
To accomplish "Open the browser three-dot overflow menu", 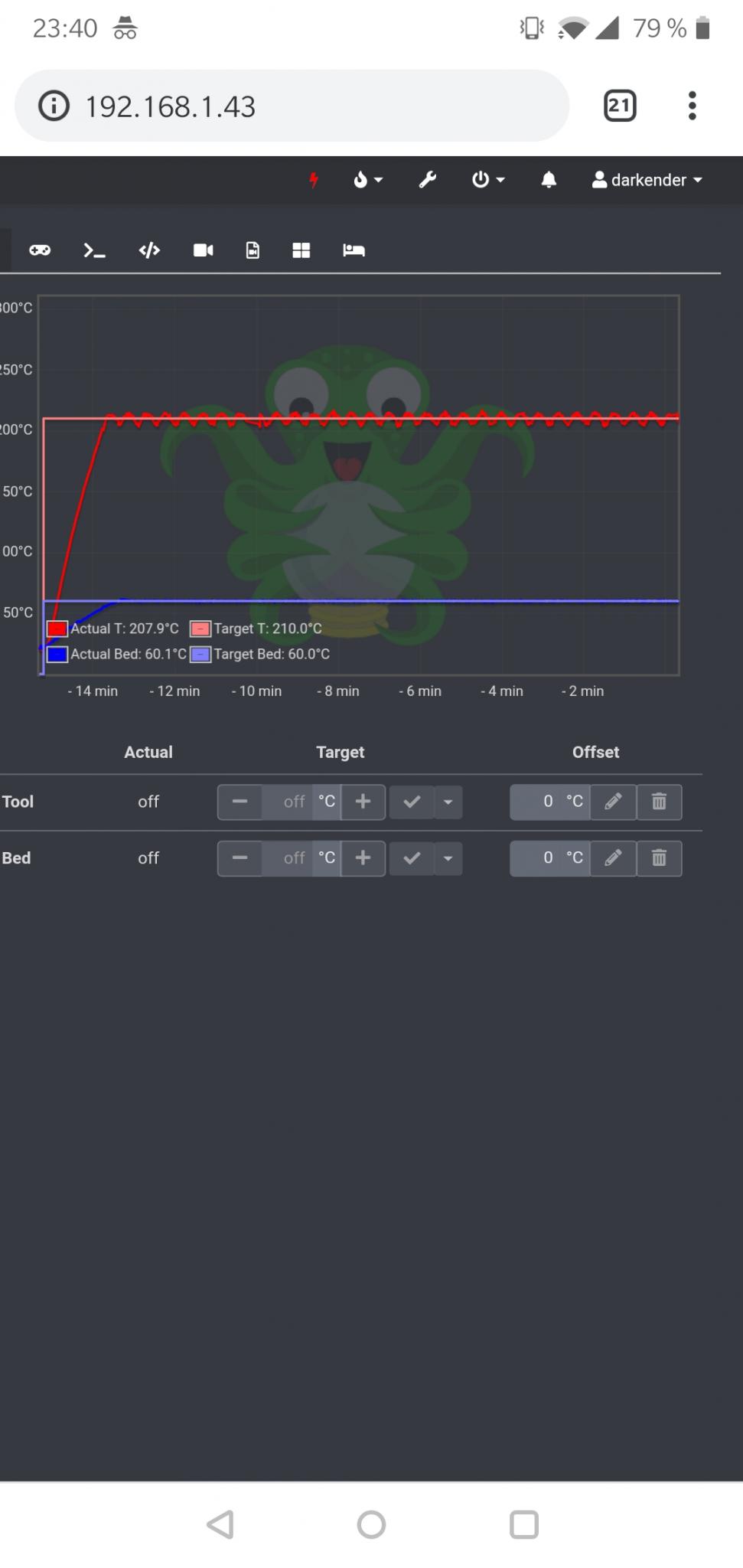I will click(692, 106).
